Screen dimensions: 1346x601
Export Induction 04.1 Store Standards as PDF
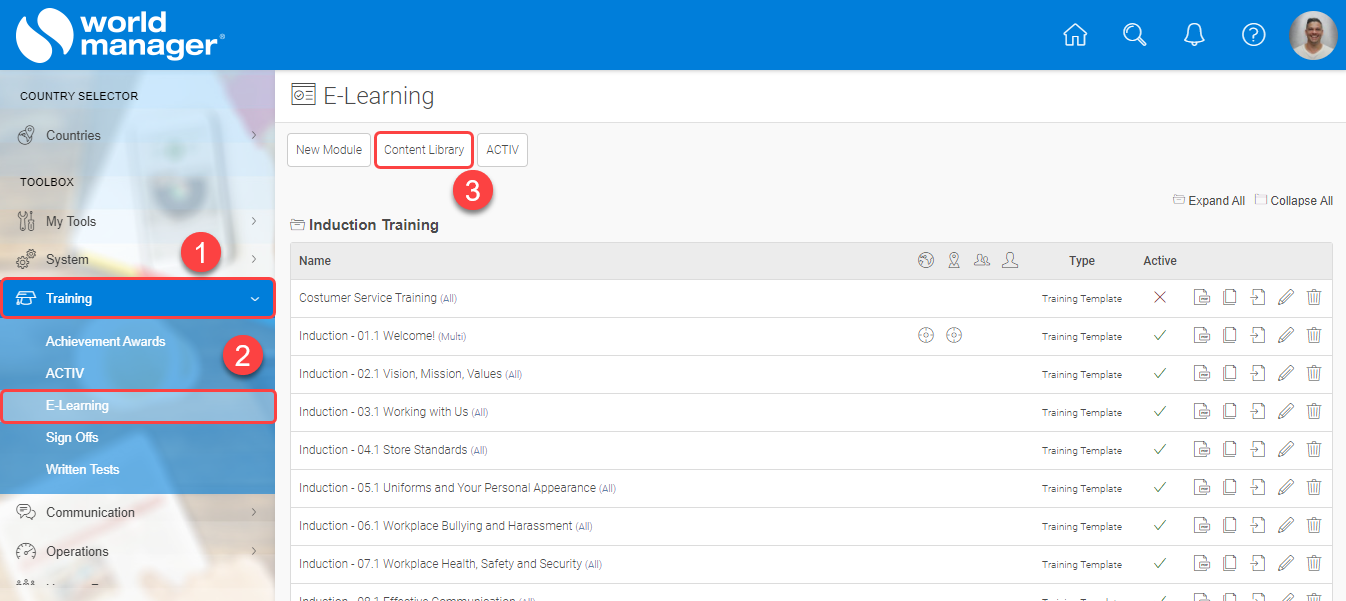(1202, 449)
